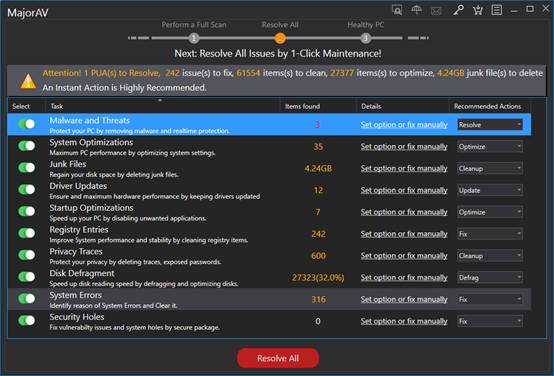Viewport: 554px width, 376px height.
Task: Select the Junk Files task title
Action: [x=68, y=164]
